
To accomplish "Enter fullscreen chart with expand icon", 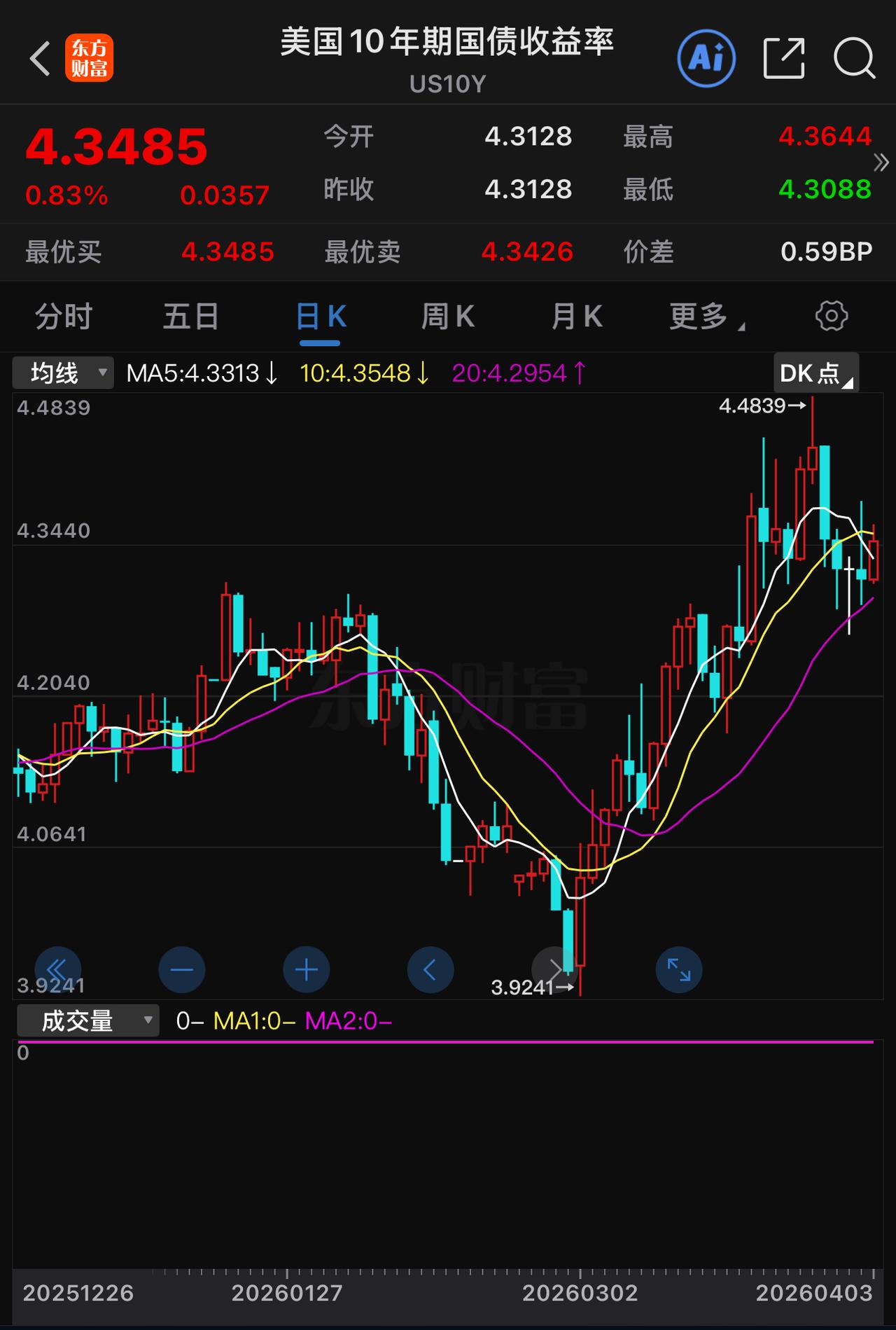I will tap(679, 970).
